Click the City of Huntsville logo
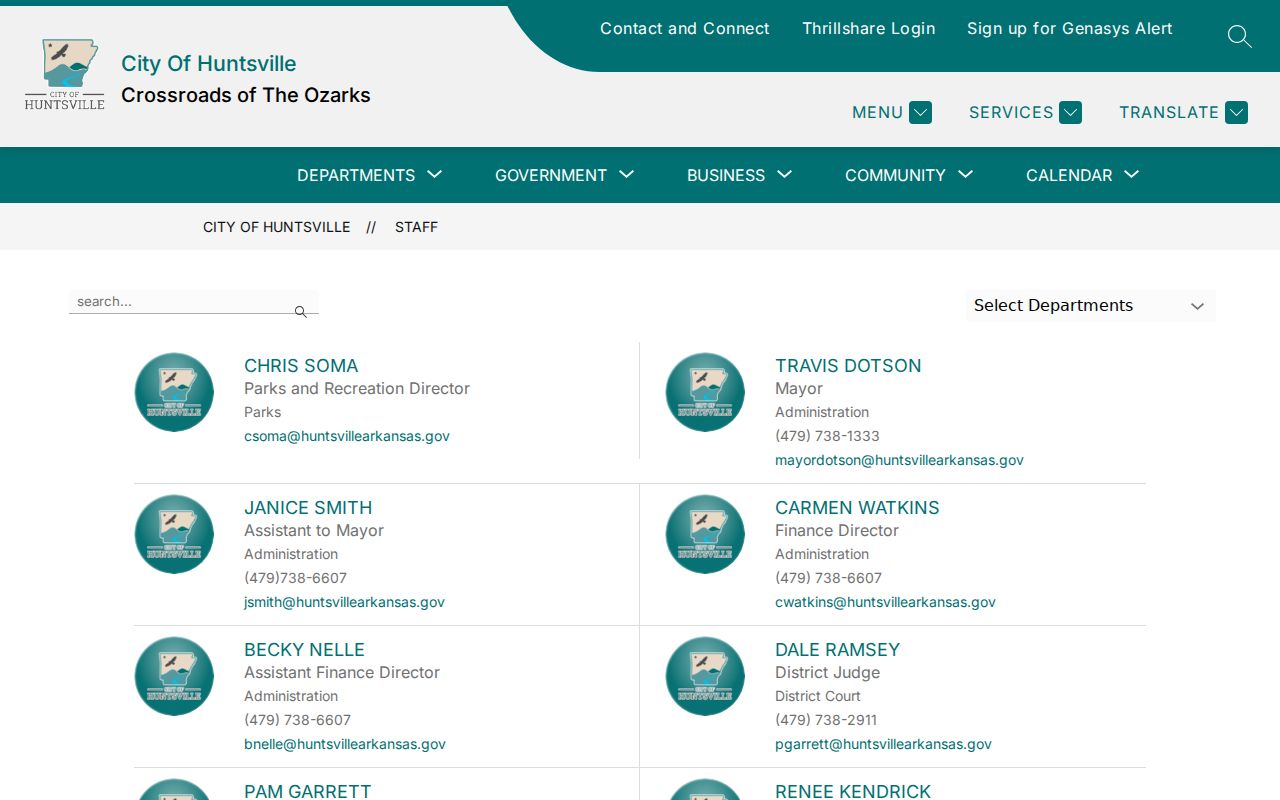This screenshot has width=1280, height=800. click(x=65, y=74)
